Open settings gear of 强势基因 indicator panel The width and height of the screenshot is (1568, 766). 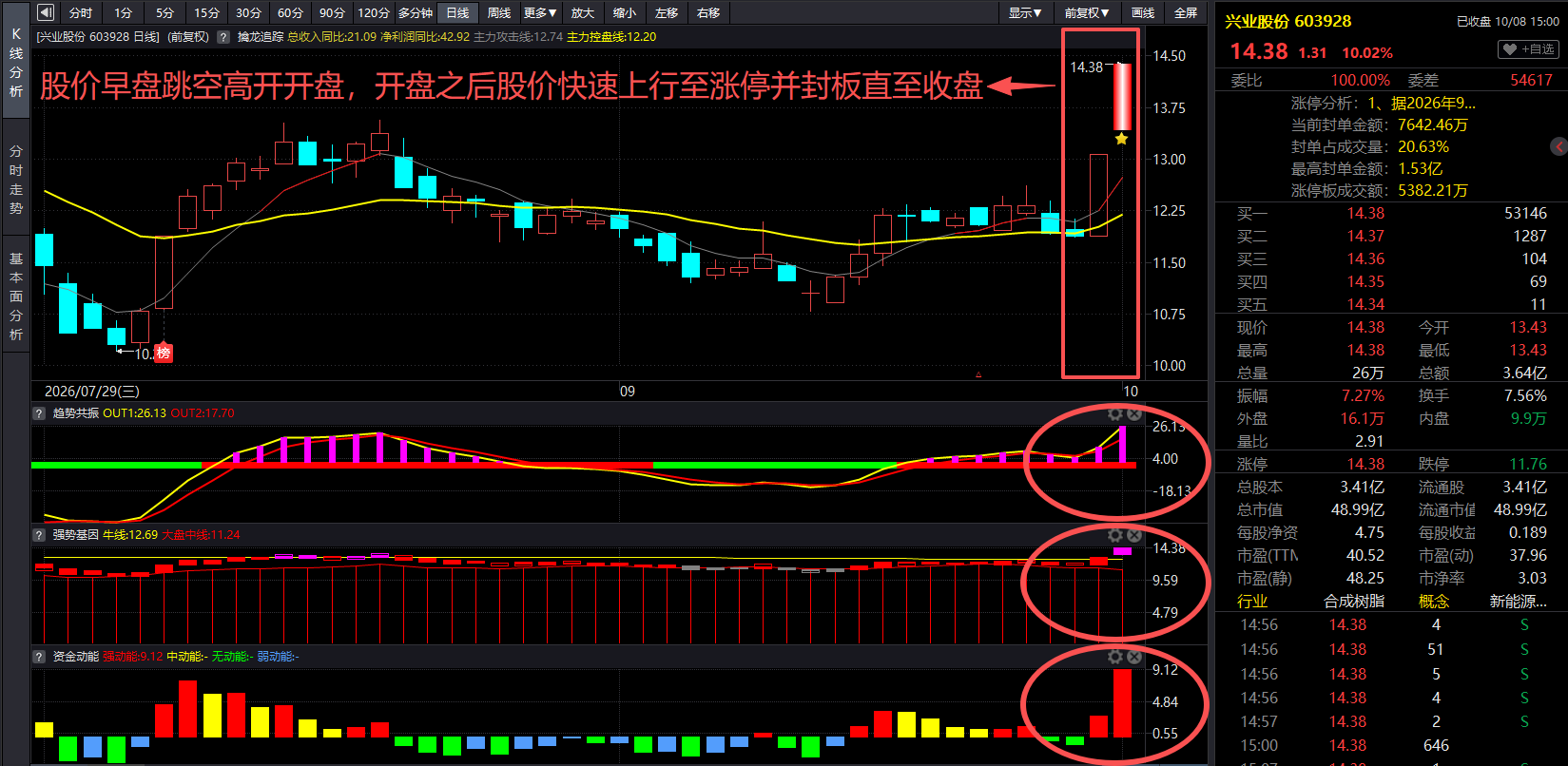(x=1115, y=535)
